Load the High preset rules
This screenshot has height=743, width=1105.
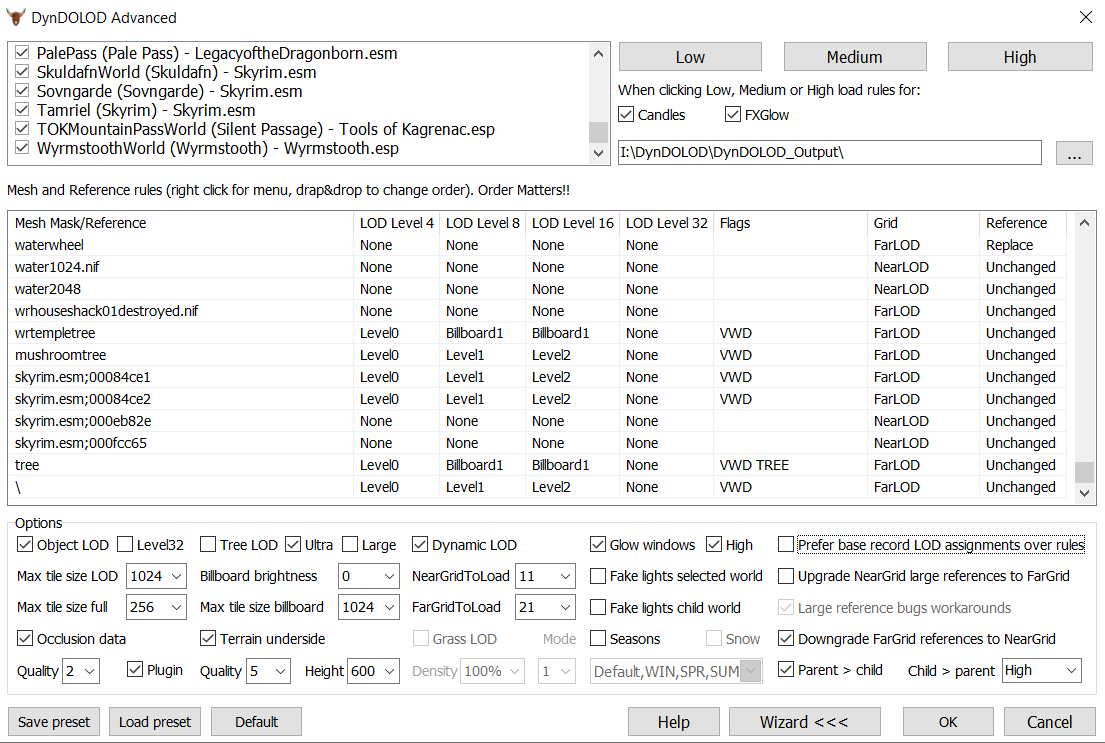coord(1019,57)
